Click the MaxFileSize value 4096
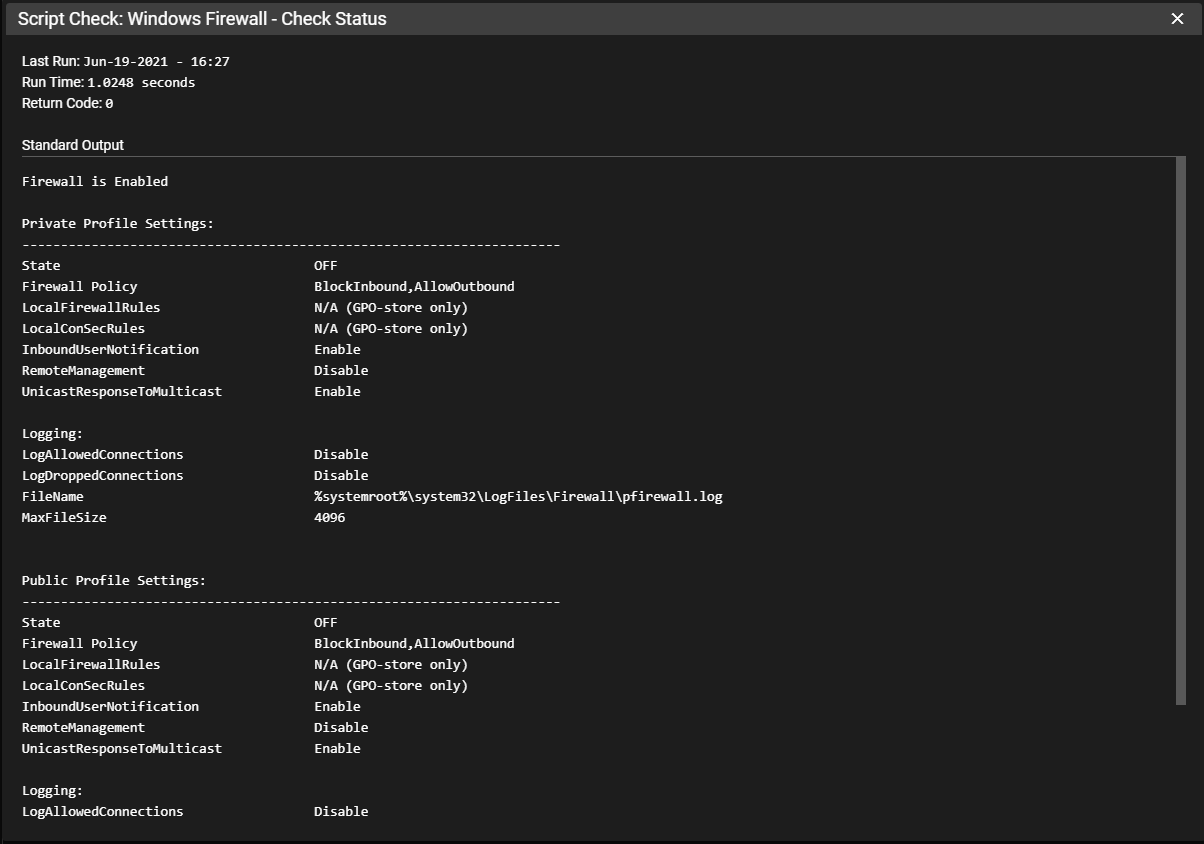The height and width of the screenshot is (844, 1204). pos(329,518)
